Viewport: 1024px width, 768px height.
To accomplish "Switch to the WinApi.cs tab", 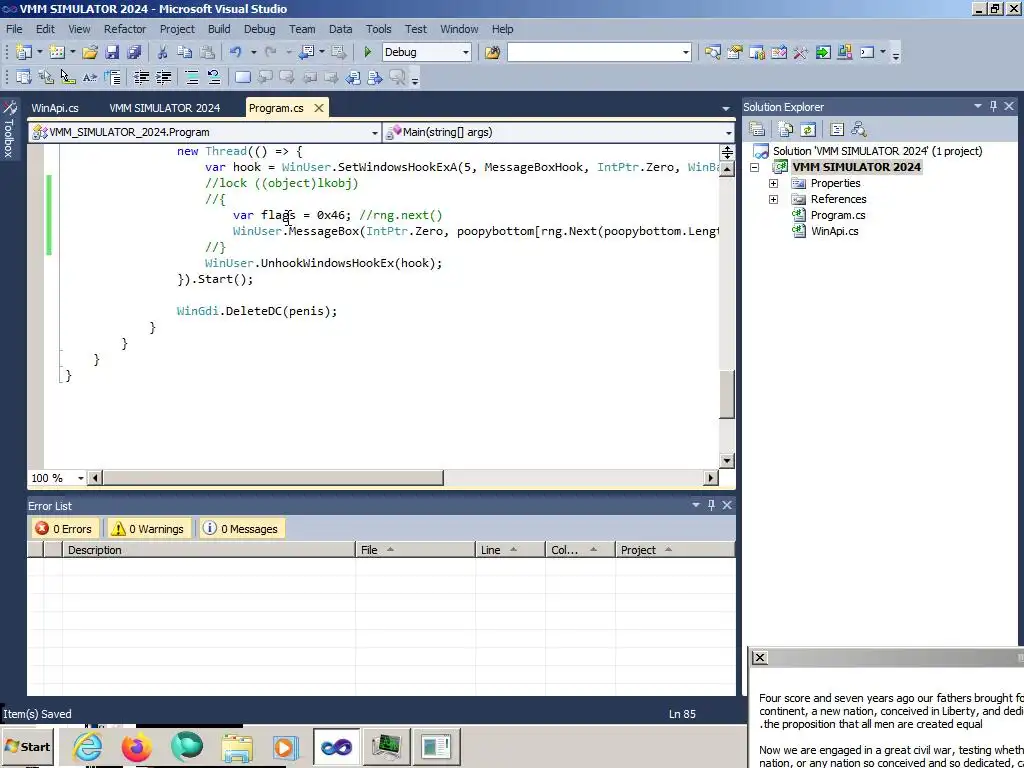I will click(55, 108).
